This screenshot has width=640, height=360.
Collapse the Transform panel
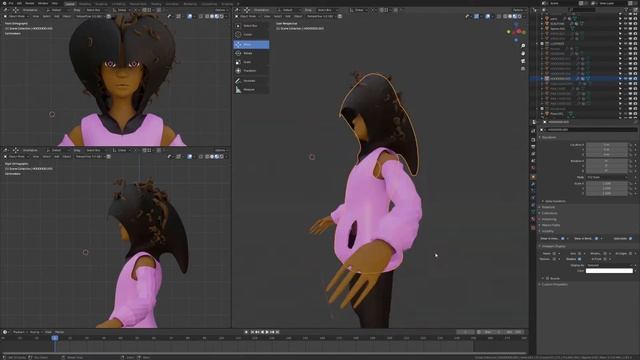(x=549, y=137)
